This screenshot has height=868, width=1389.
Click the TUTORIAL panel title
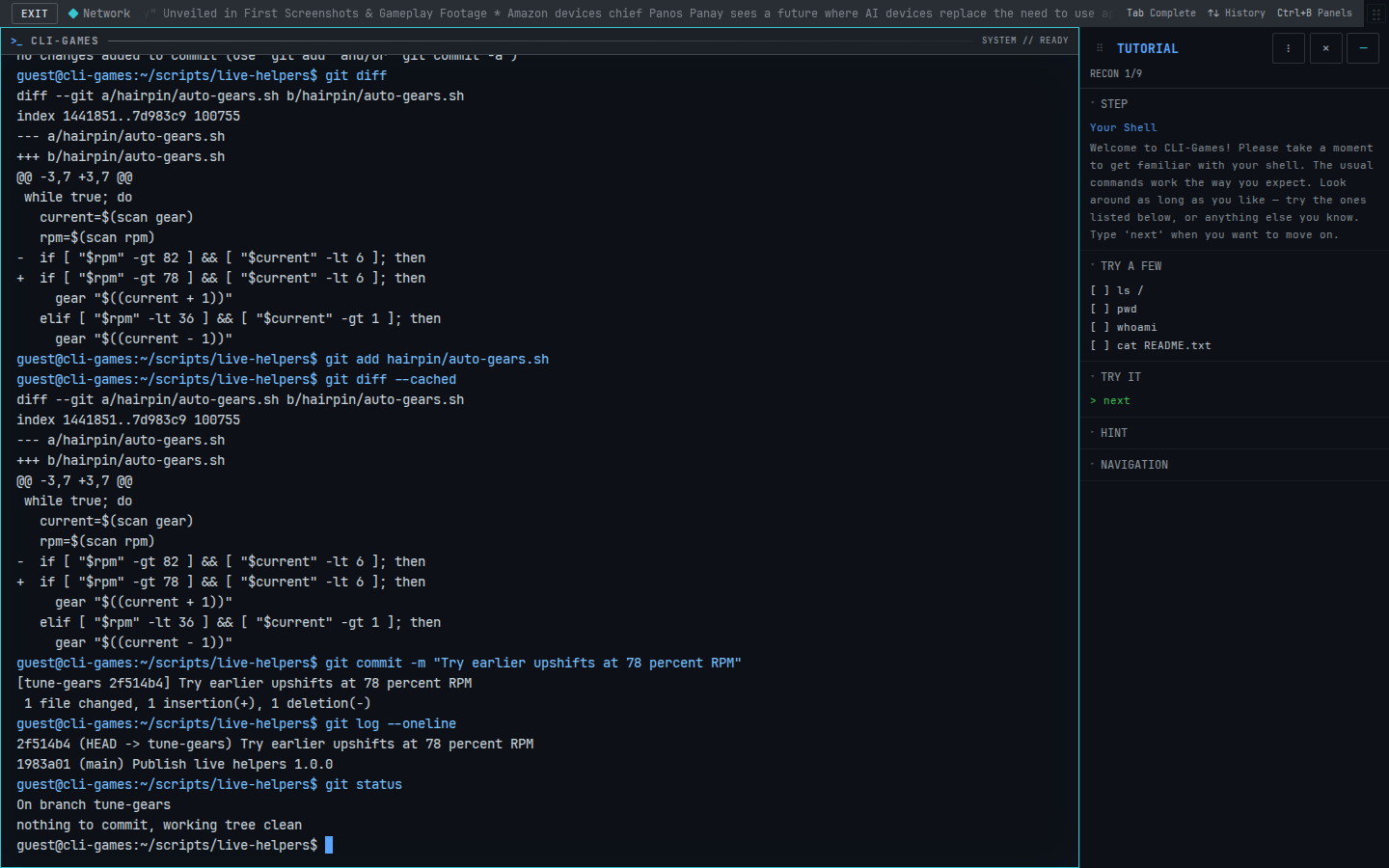point(1147,48)
